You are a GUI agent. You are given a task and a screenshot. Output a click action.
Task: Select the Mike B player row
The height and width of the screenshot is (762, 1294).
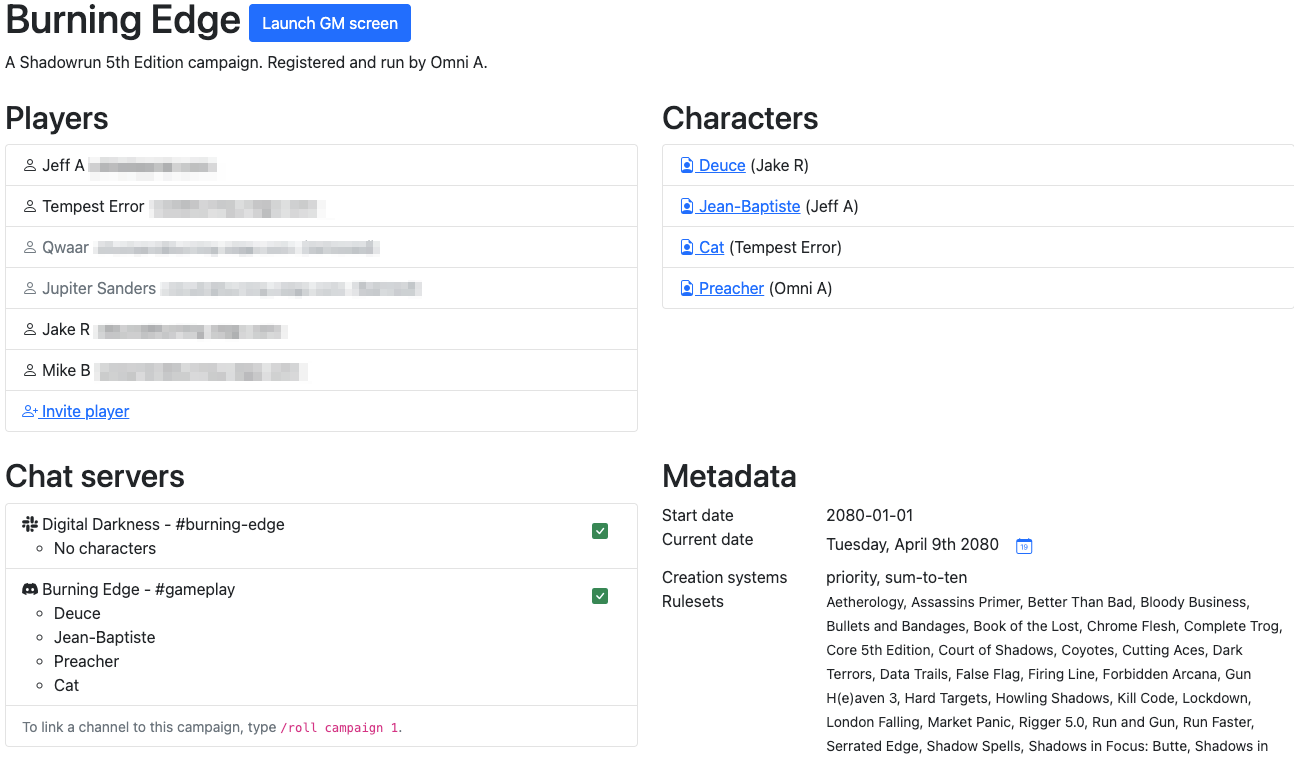click(66, 371)
